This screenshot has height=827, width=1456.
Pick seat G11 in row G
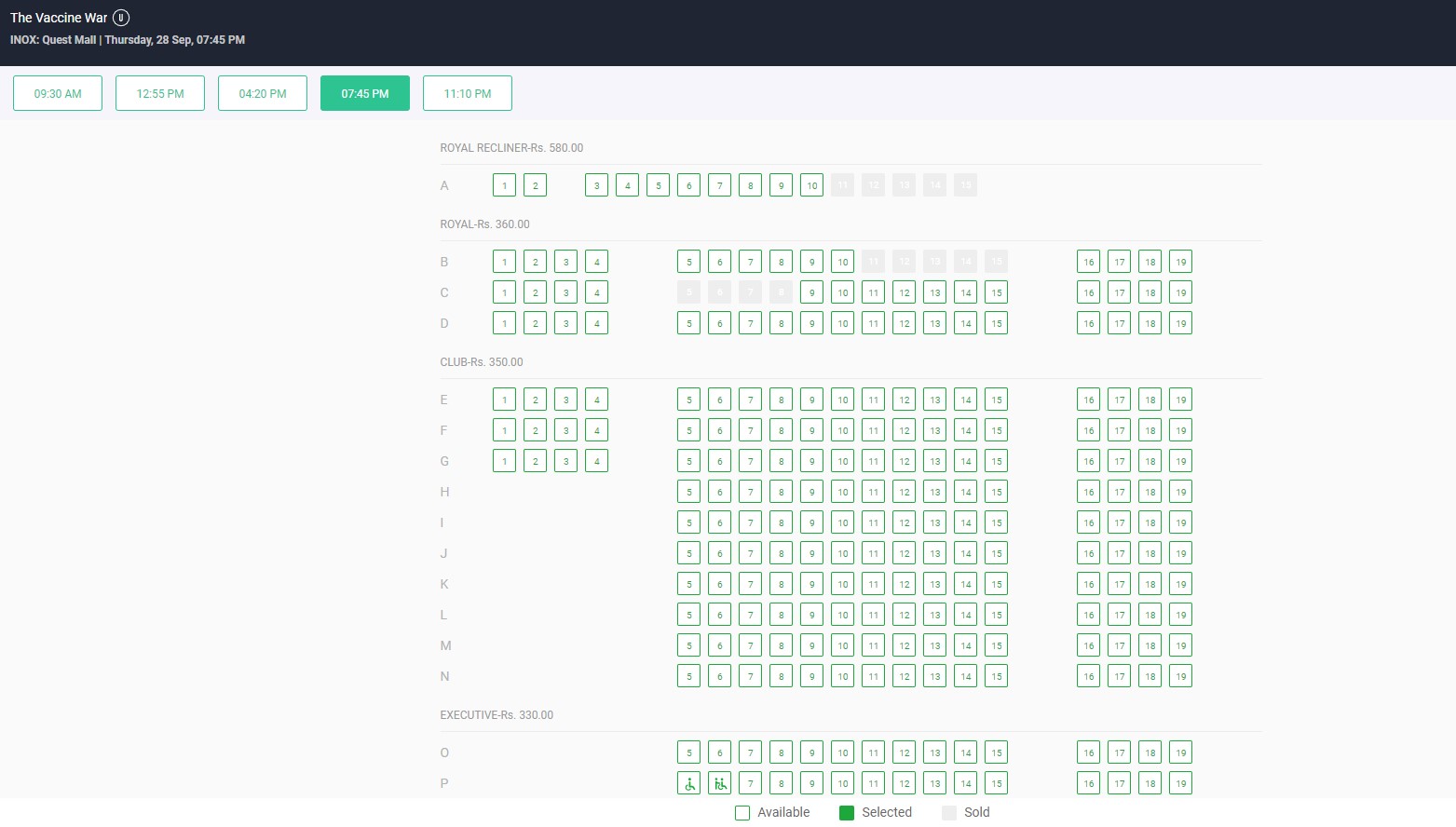(873, 461)
